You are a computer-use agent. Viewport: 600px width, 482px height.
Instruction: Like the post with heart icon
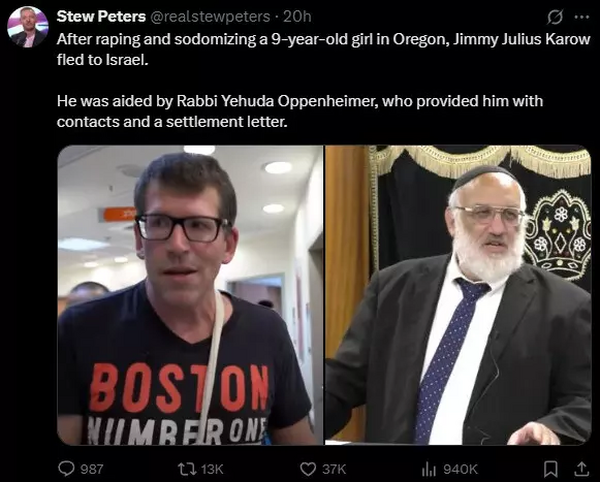point(308,469)
